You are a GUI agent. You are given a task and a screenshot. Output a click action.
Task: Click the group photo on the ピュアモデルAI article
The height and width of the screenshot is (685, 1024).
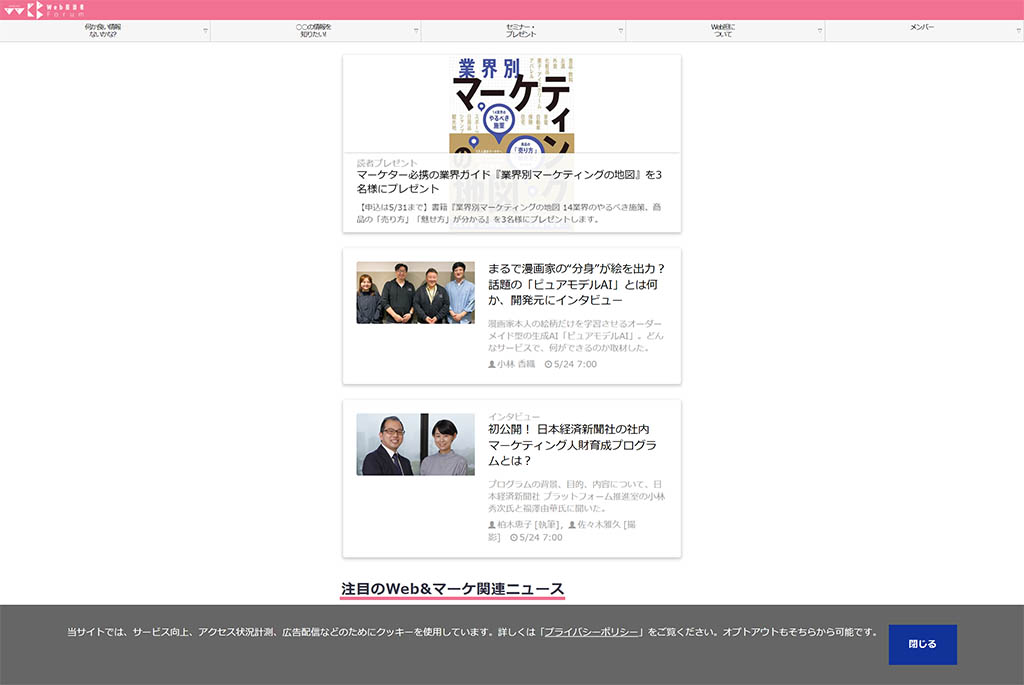point(415,292)
